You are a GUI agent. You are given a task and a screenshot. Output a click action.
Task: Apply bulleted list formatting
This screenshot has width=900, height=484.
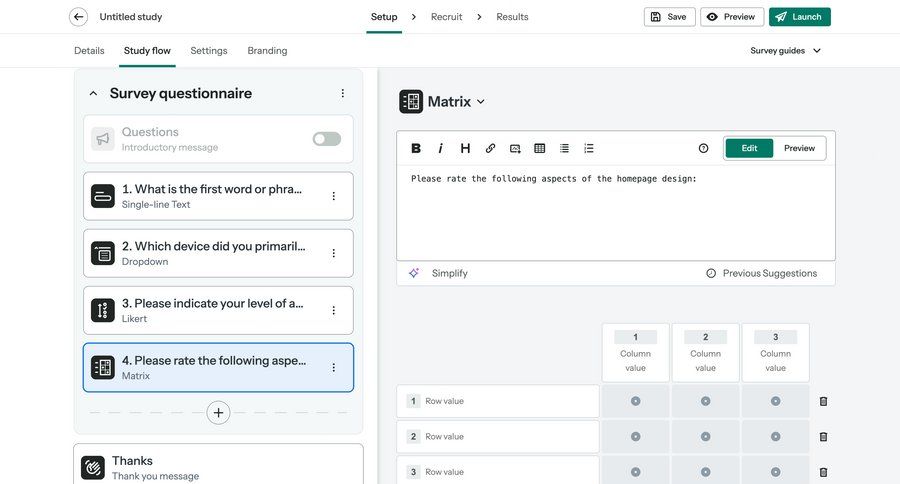(x=564, y=148)
